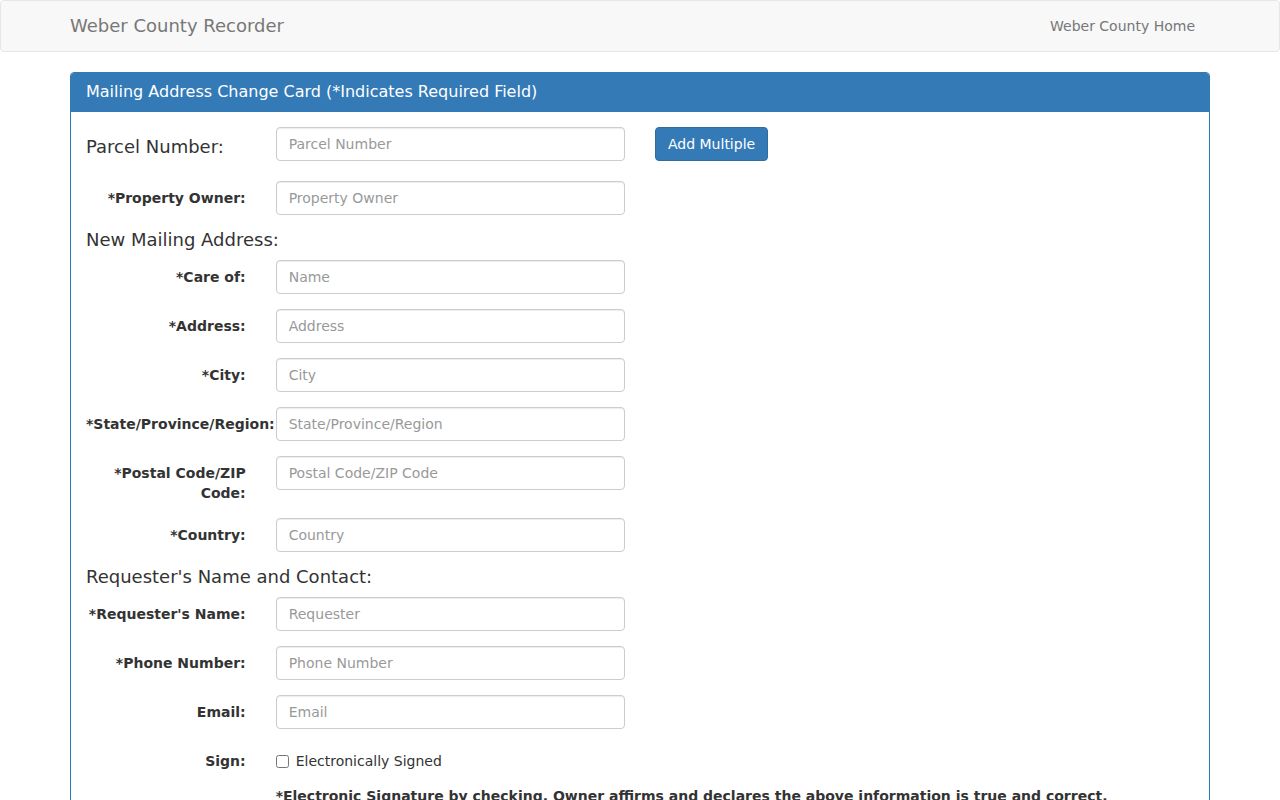Click the *Country: label
The image size is (1280, 800).
coord(207,535)
